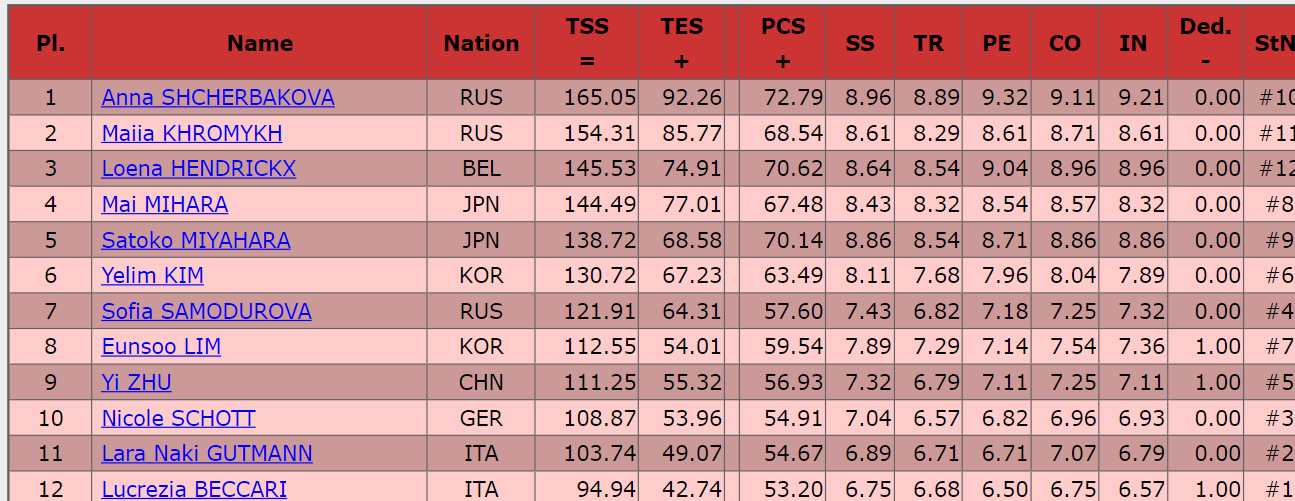
Task: Open Yelim KIM skater link
Action: click(x=153, y=276)
